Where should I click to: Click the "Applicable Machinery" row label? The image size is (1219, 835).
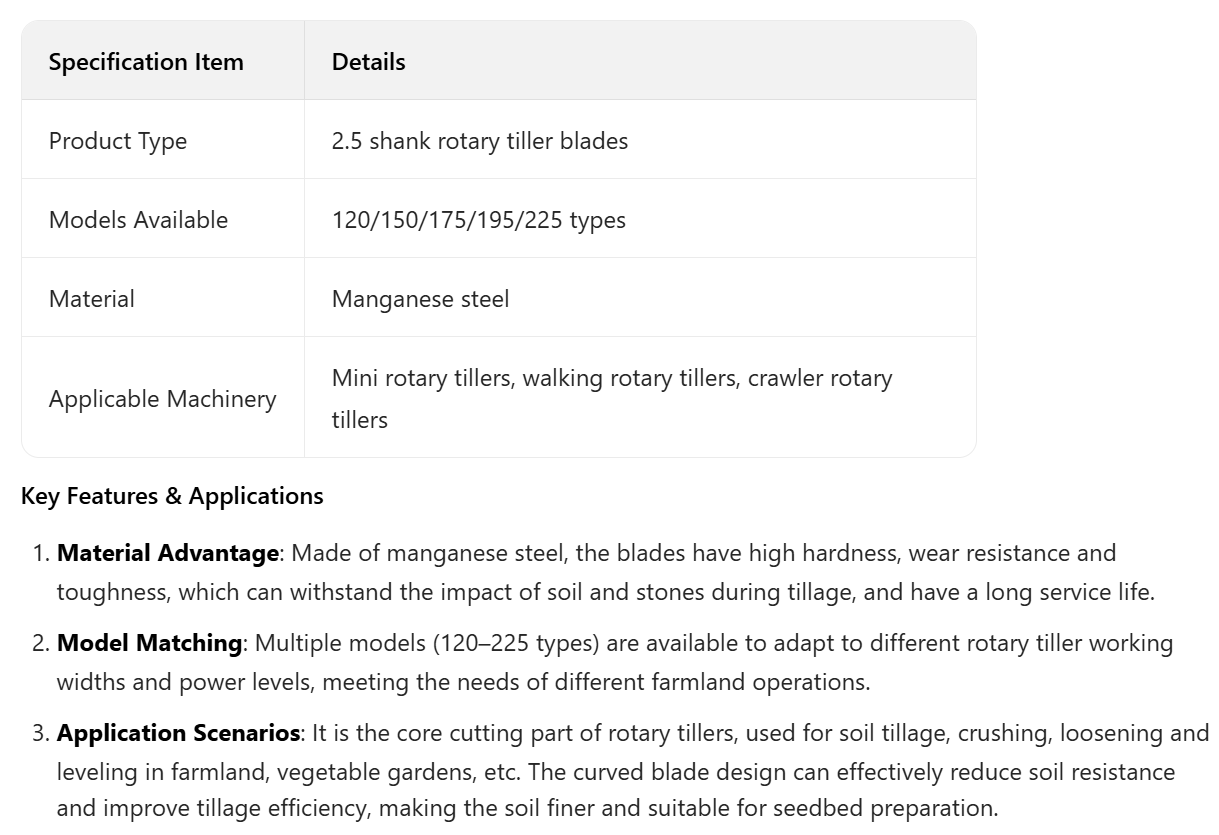(162, 399)
